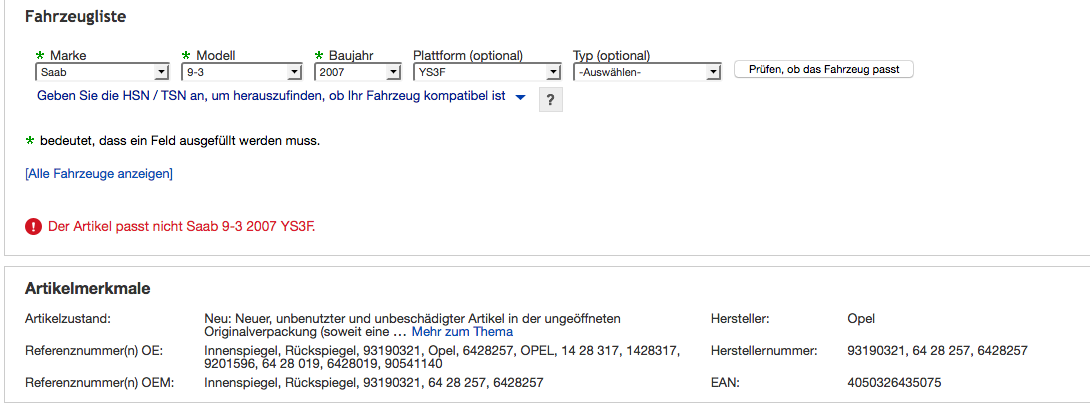Screen dimensions: 1090x417
Task: Open the Mehr zum Thema link
Action: coord(462,332)
